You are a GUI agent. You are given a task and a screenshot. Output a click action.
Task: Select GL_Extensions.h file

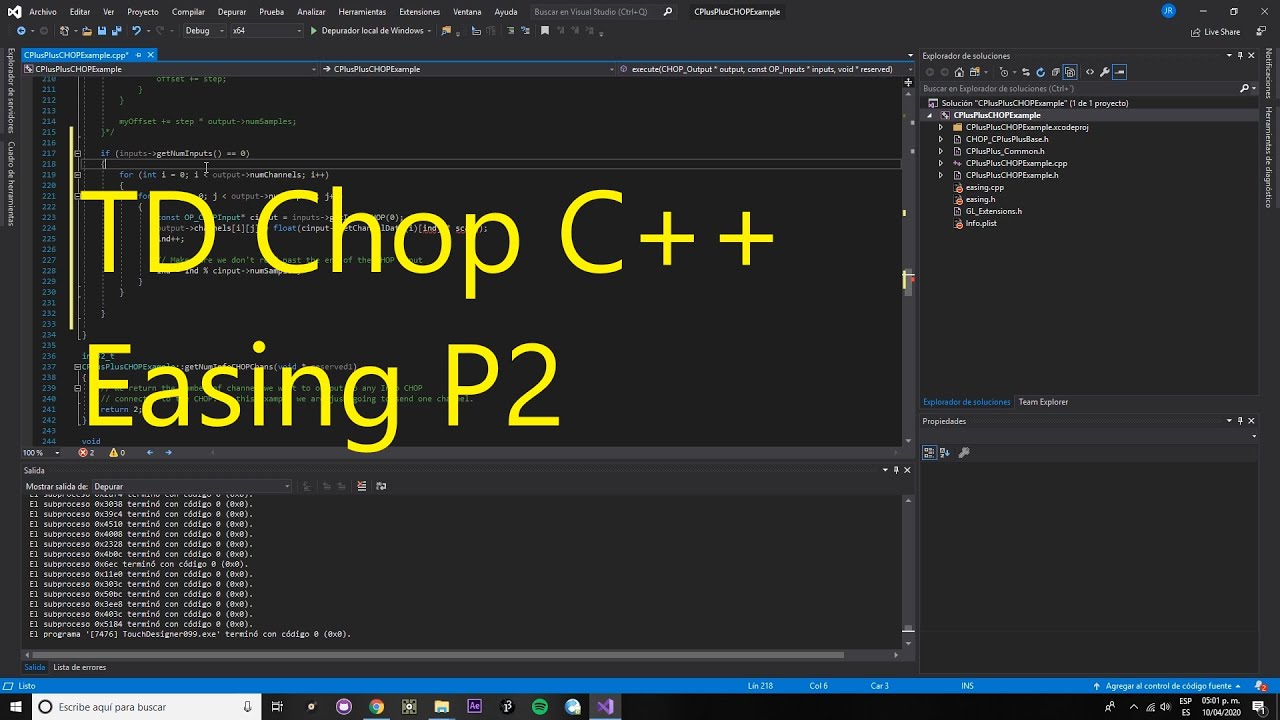tap(993, 211)
